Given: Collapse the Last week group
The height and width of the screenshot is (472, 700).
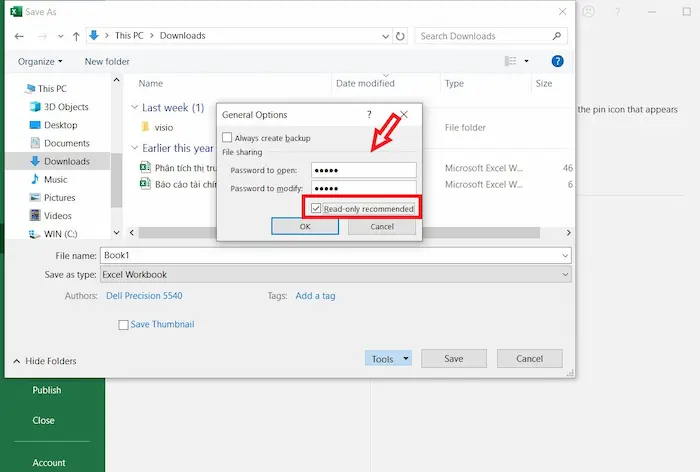Looking at the screenshot, I should pyautogui.click(x=134, y=107).
